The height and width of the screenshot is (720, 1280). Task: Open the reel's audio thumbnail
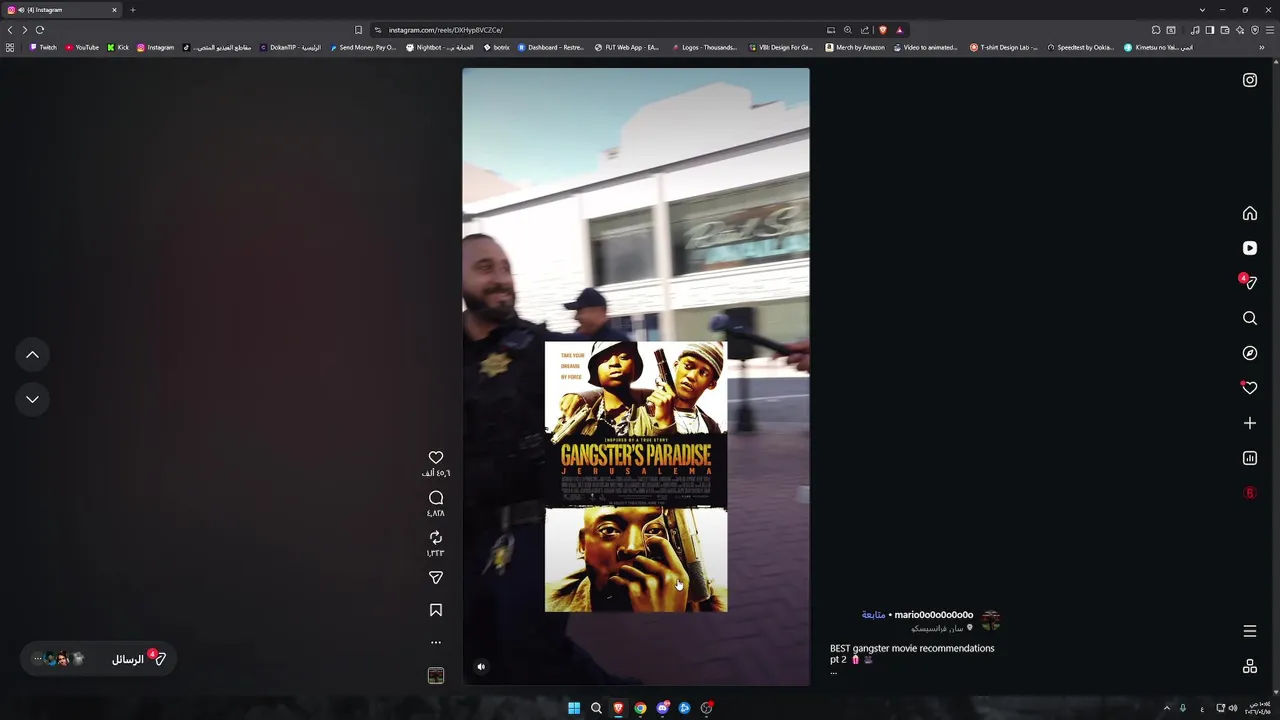[436, 676]
